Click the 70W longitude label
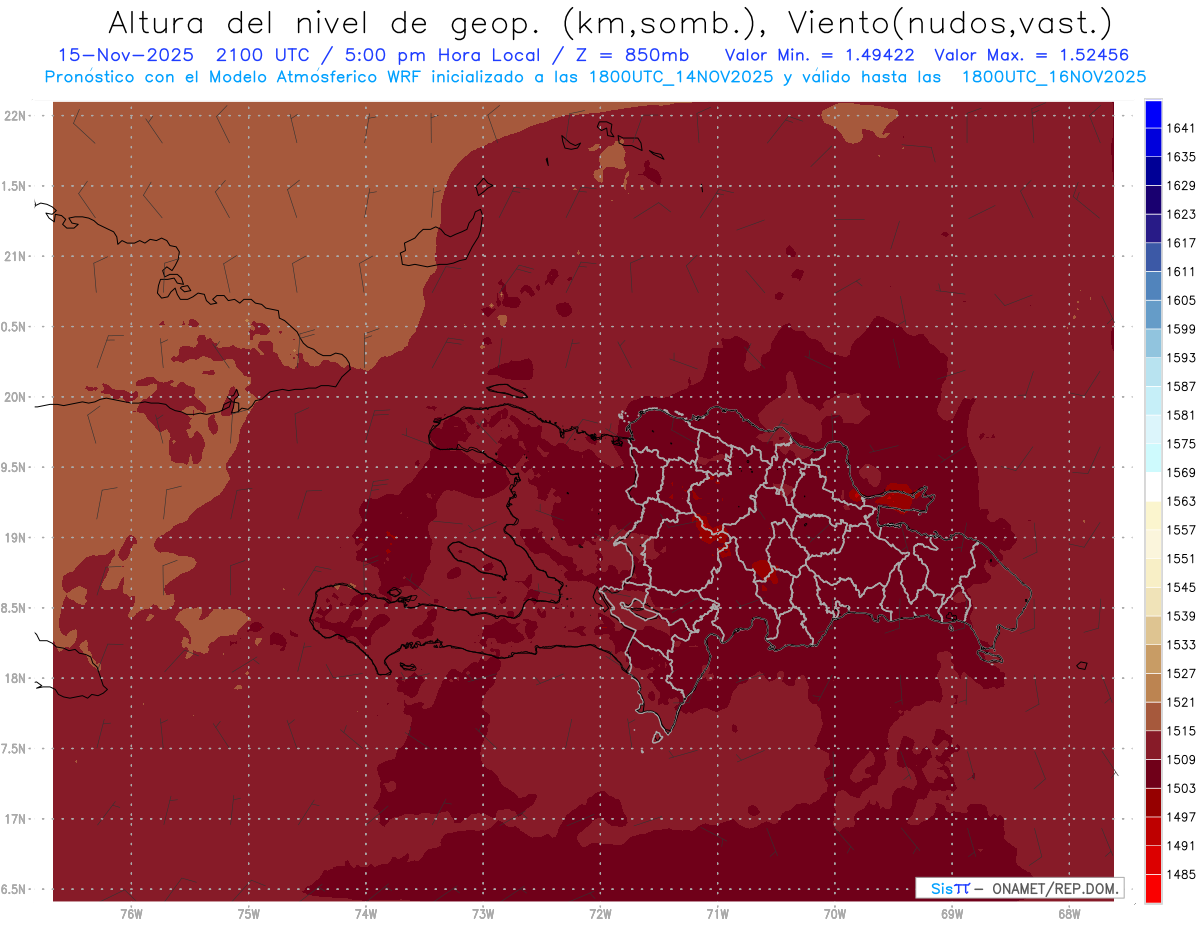The image size is (1200, 927). (x=835, y=914)
